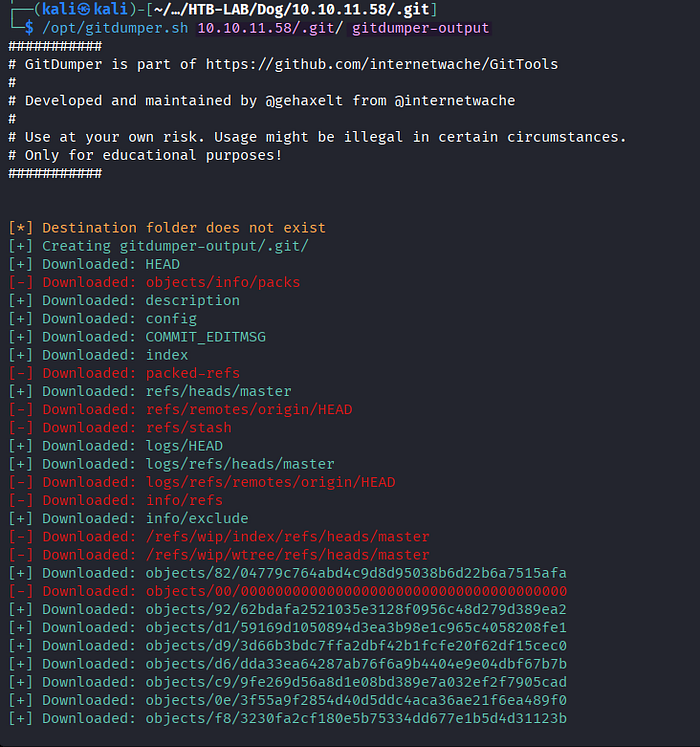Click the [-] marker beside objects/info/packs
The height and width of the screenshot is (747, 700).
click(20, 282)
